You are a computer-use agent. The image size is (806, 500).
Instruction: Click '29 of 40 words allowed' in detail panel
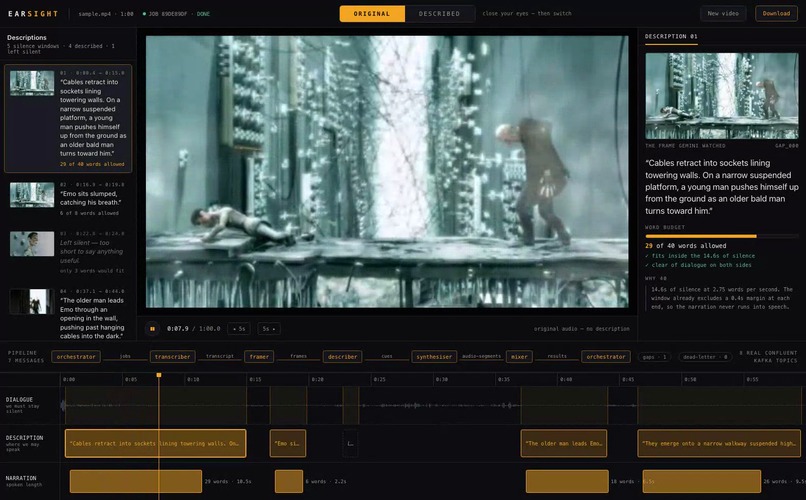tap(686, 246)
